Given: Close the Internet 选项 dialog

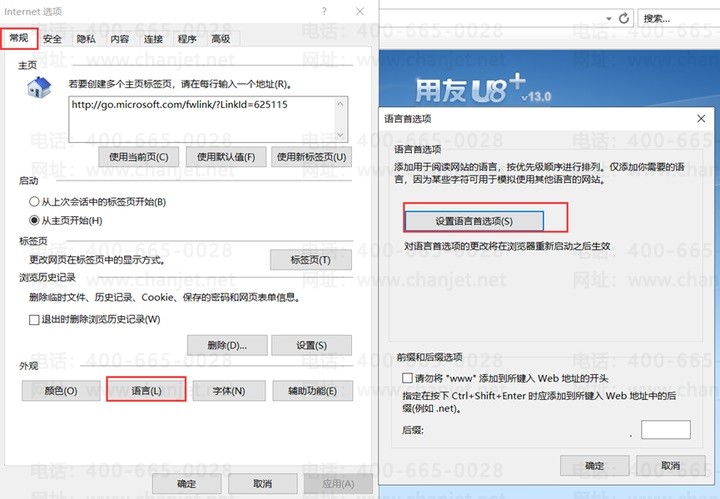Looking at the screenshot, I should click(x=360, y=11).
